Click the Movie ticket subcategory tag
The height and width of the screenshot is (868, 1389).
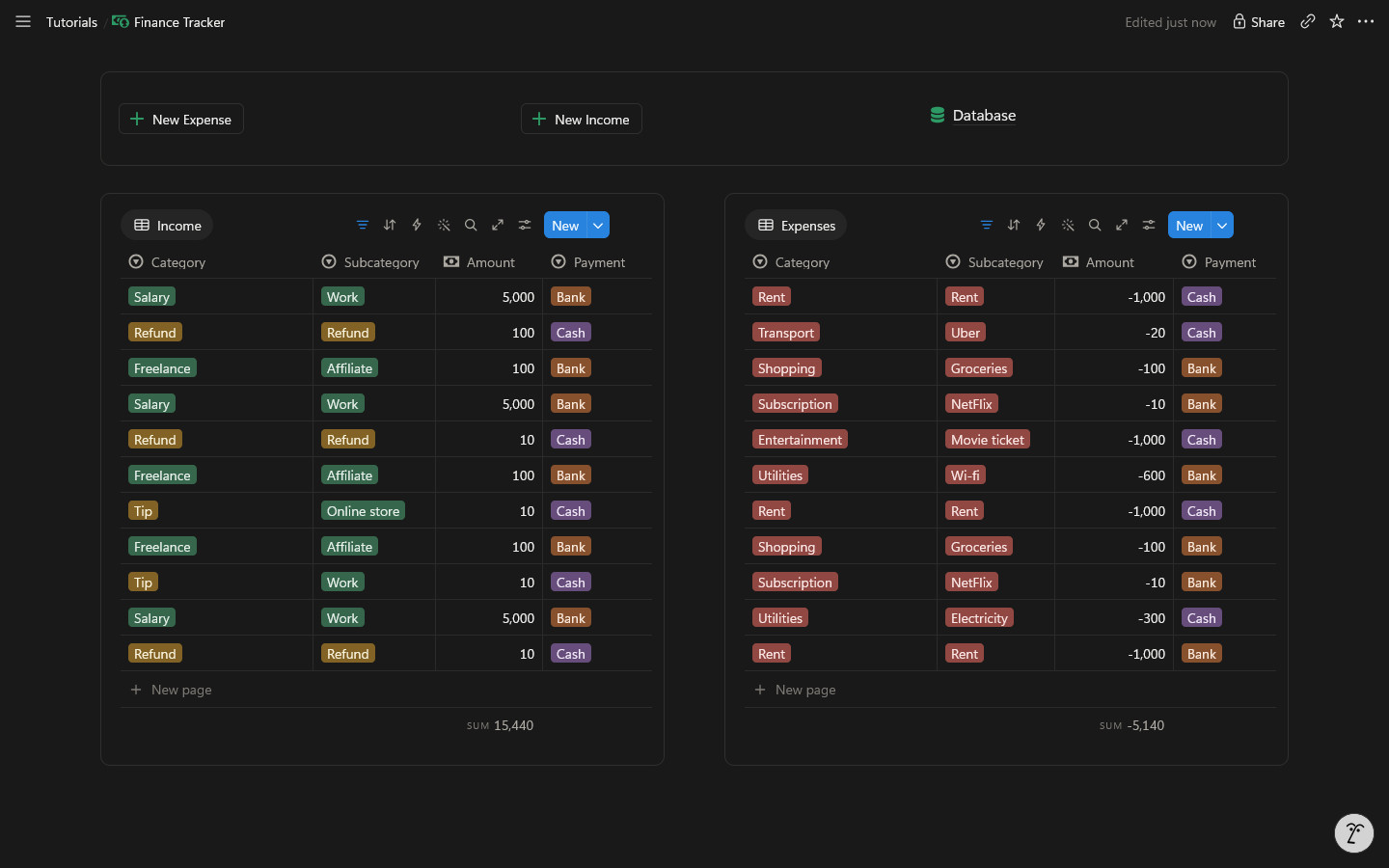tap(988, 440)
